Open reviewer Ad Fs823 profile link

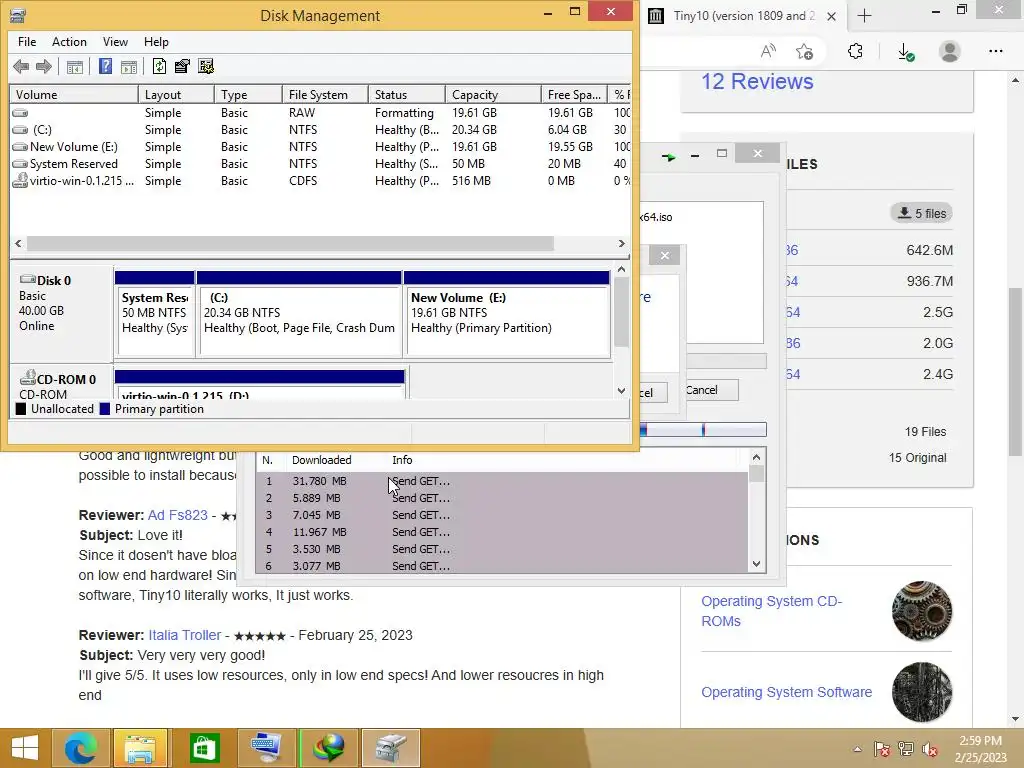tap(178, 515)
